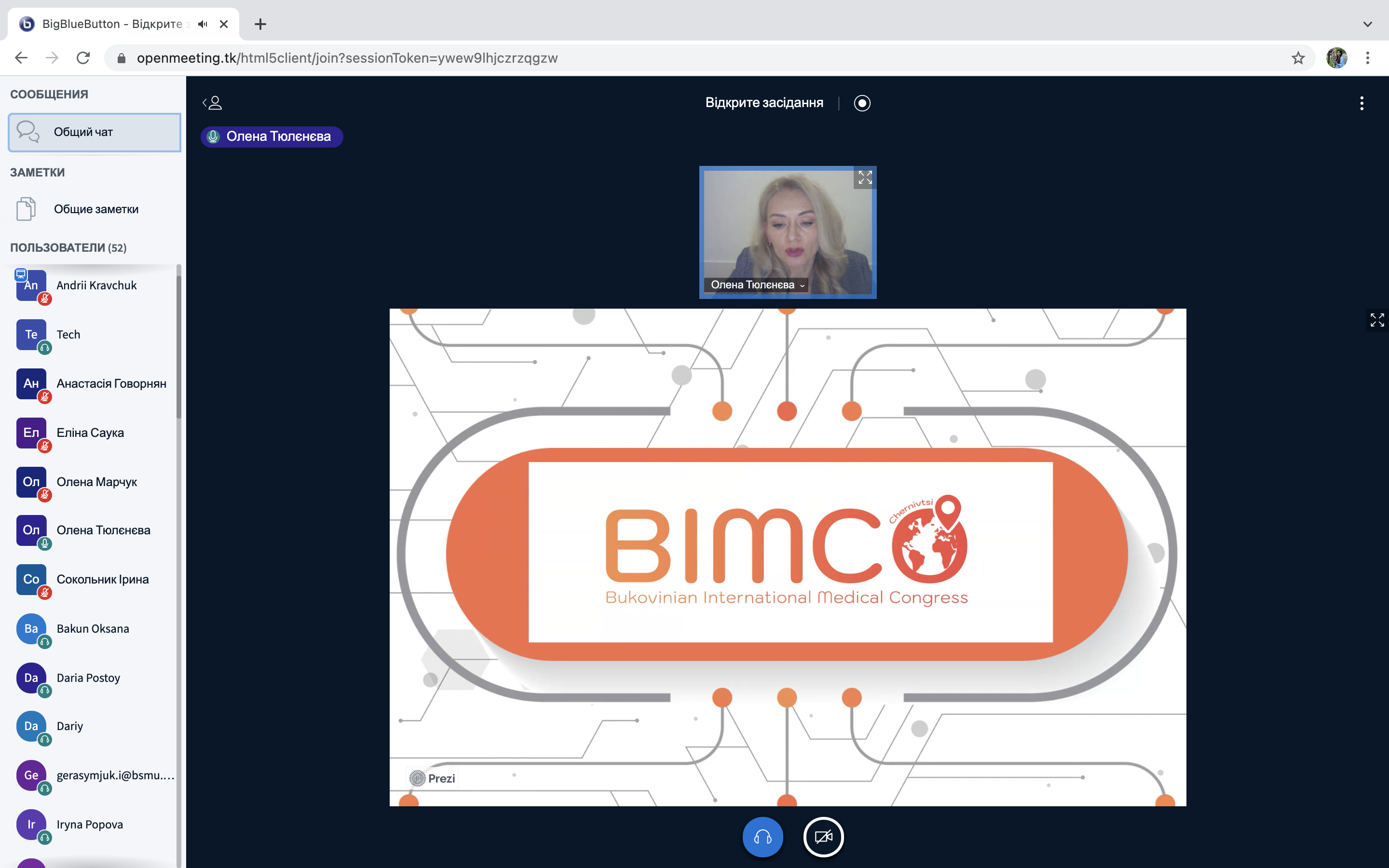Select user Анастасія Говорнян
The height and width of the screenshot is (868, 1389).
[95, 383]
